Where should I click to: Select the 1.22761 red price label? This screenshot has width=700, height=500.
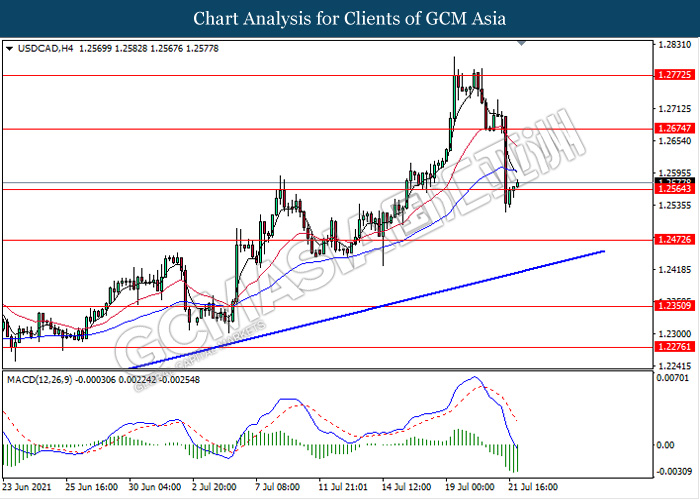pos(675,347)
